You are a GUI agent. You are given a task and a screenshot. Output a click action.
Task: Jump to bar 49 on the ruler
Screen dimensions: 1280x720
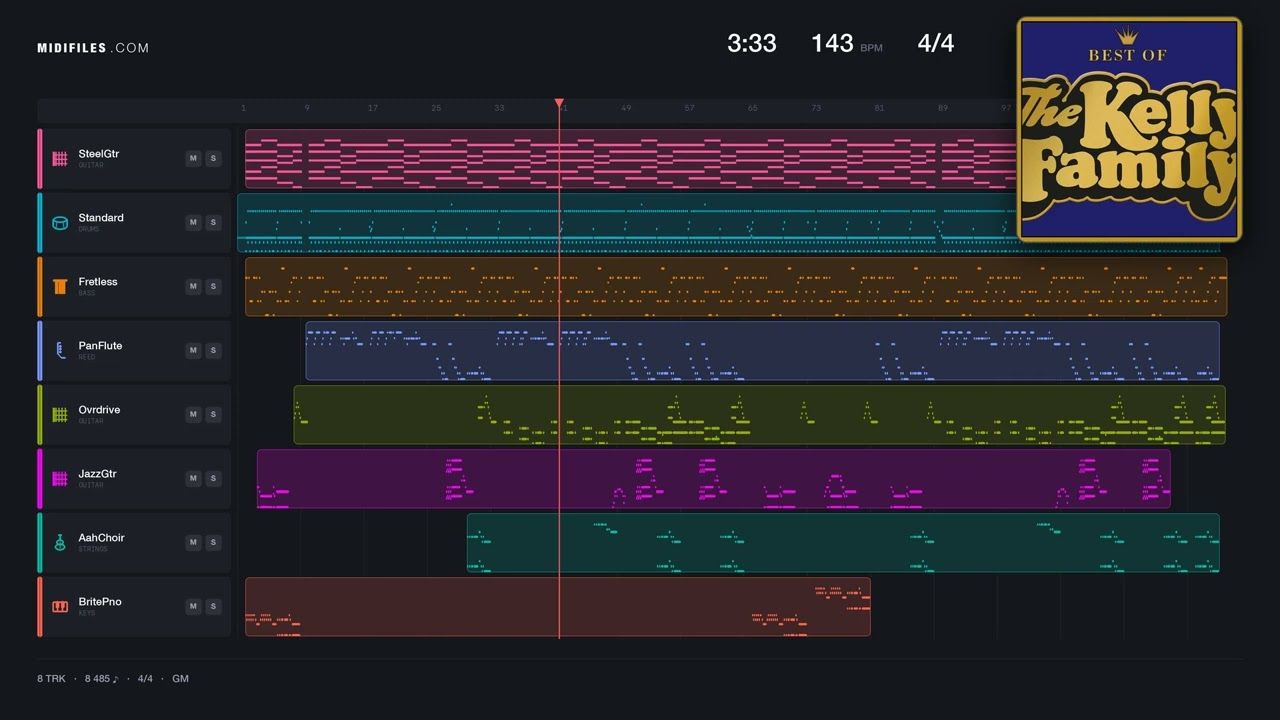click(x=626, y=108)
